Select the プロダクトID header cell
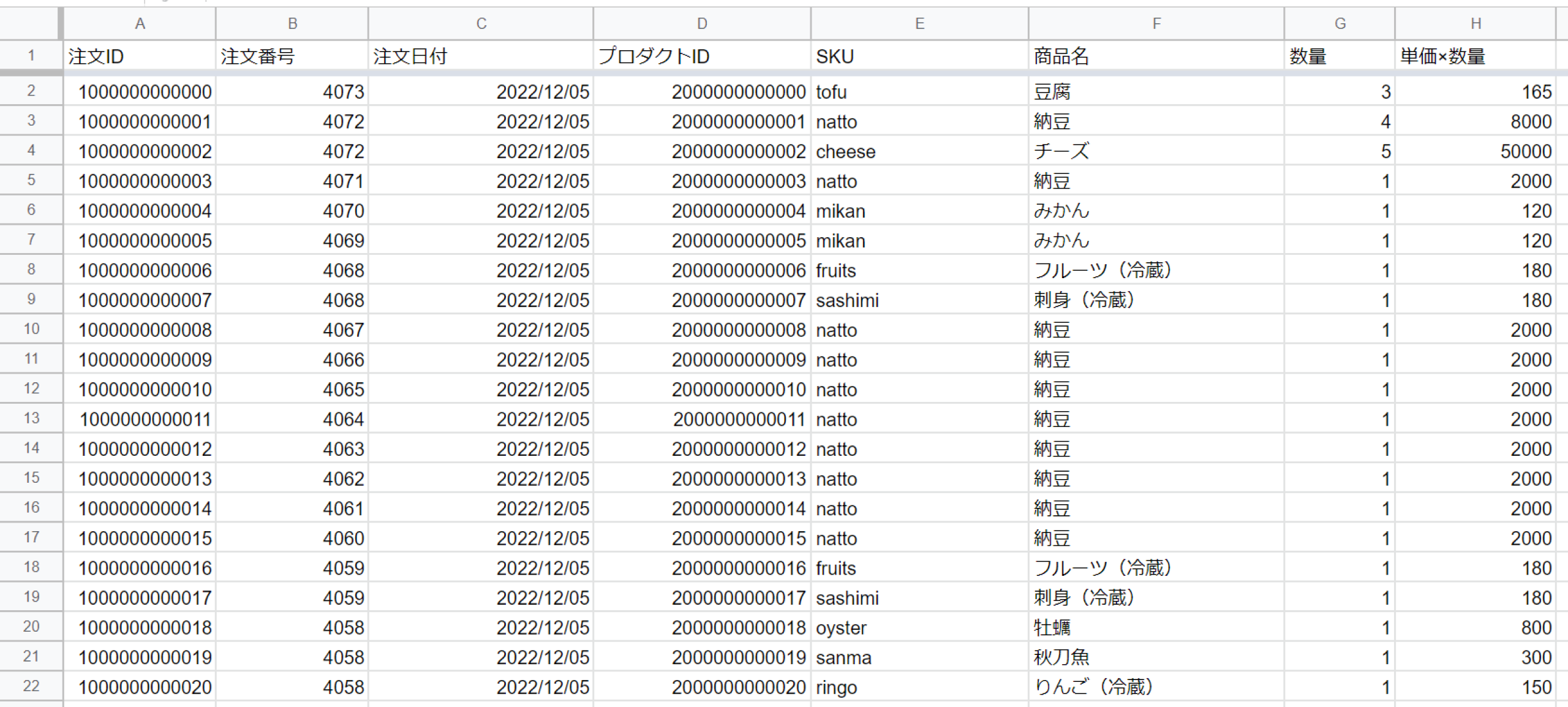 [x=701, y=56]
